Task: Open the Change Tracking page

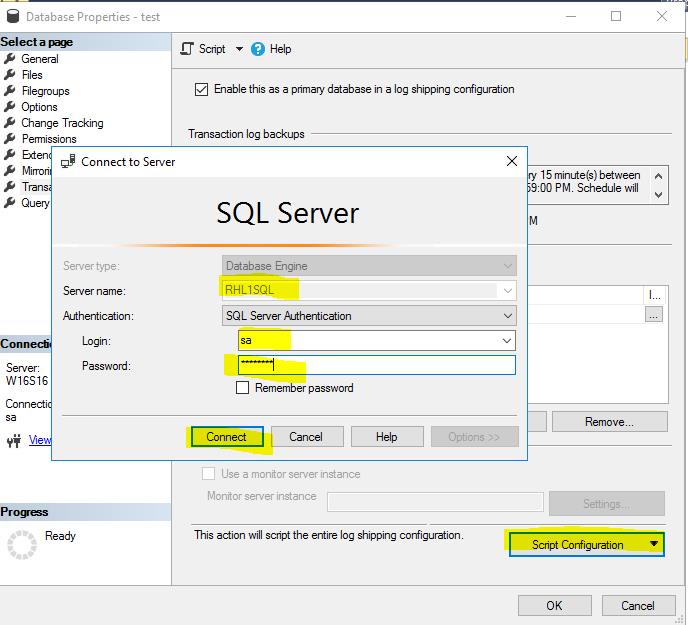Action: (62, 123)
